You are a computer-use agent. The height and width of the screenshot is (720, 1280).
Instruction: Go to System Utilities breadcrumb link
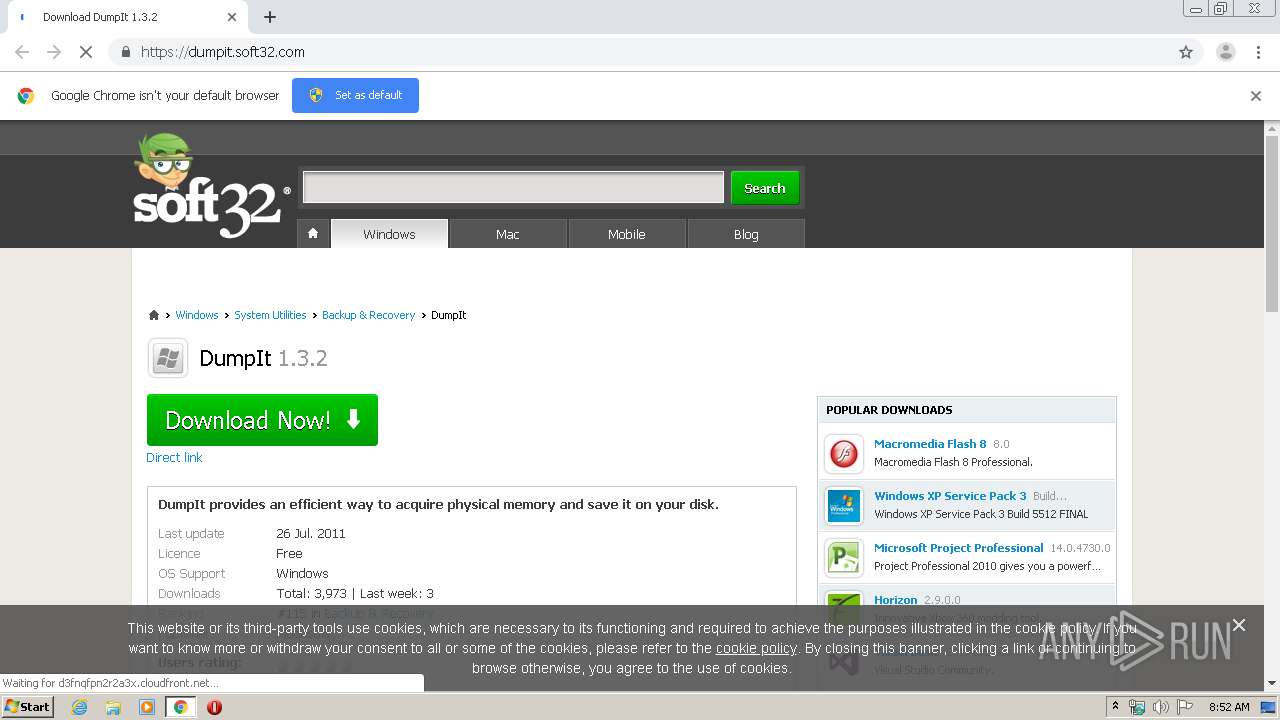tap(270, 315)
